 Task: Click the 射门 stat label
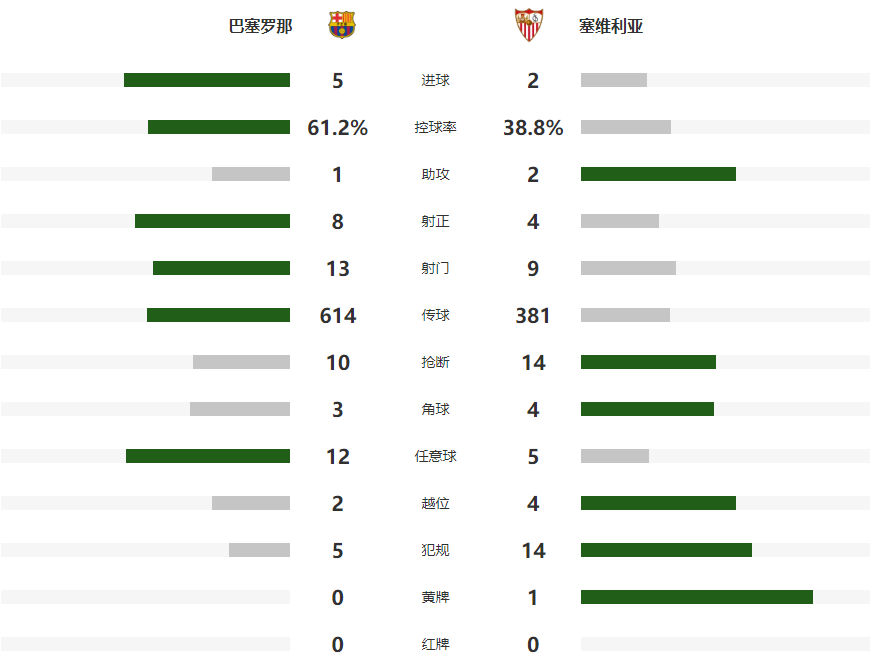(435, 269)
